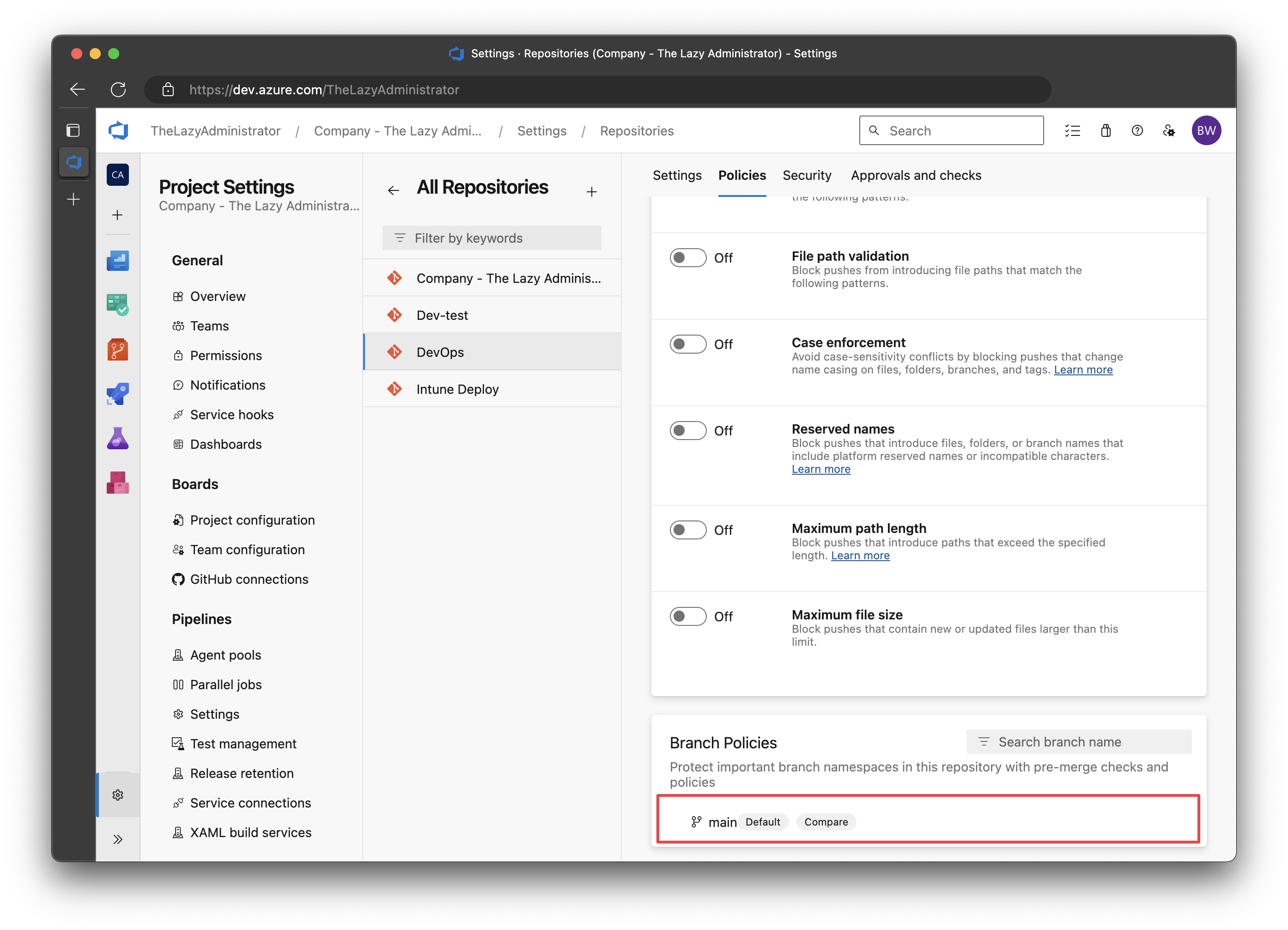Click TheLazyAdministrator breadcrumb
Screen dimensions: 1288x930
point(215,131)
